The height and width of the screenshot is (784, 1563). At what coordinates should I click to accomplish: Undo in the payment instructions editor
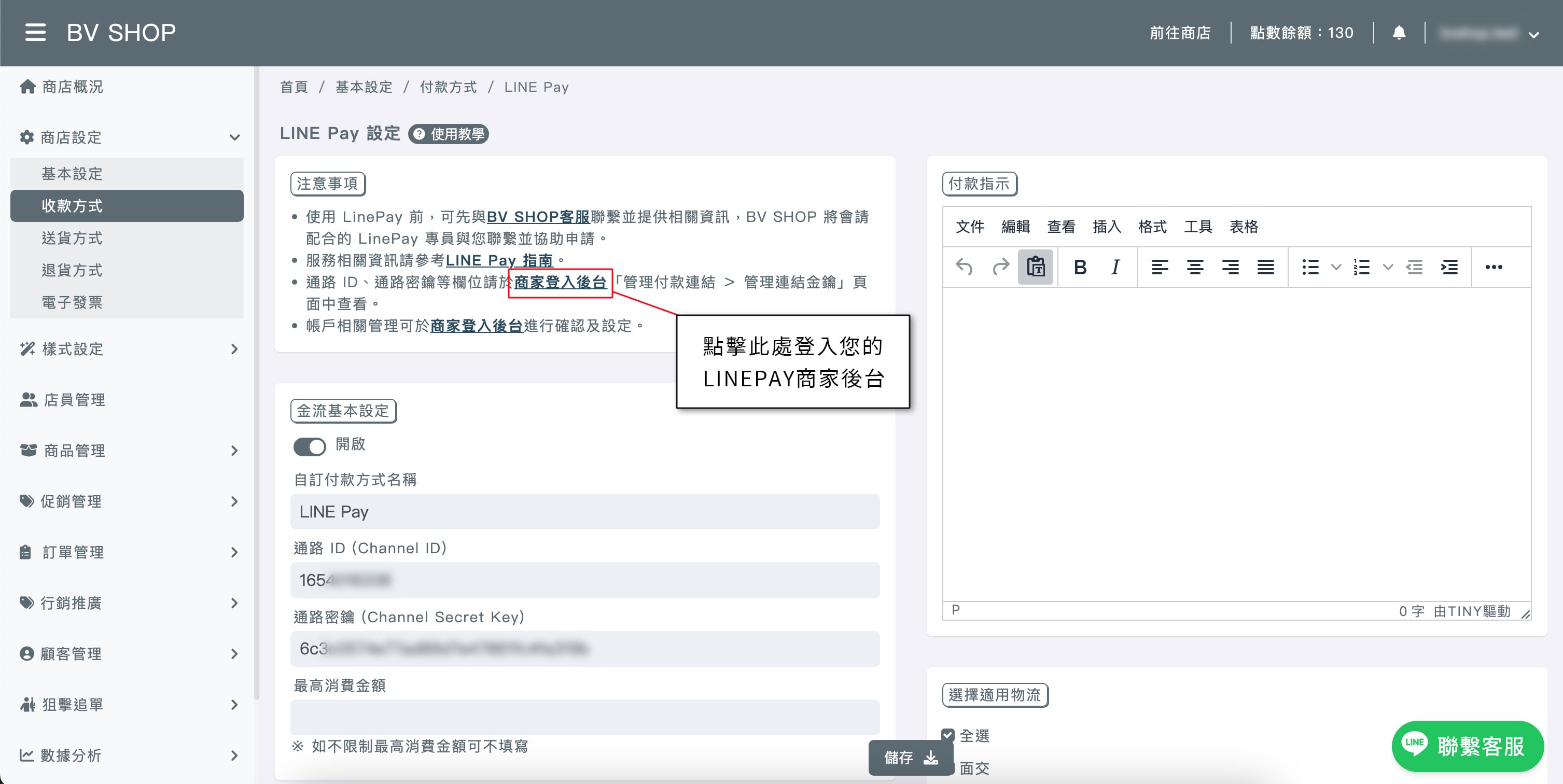pos(964,267)
